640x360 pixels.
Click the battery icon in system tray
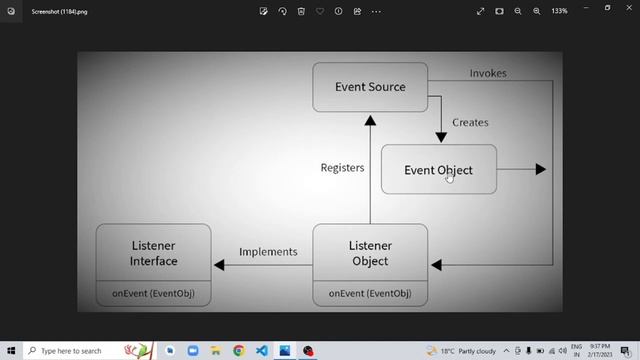point(540,351)
